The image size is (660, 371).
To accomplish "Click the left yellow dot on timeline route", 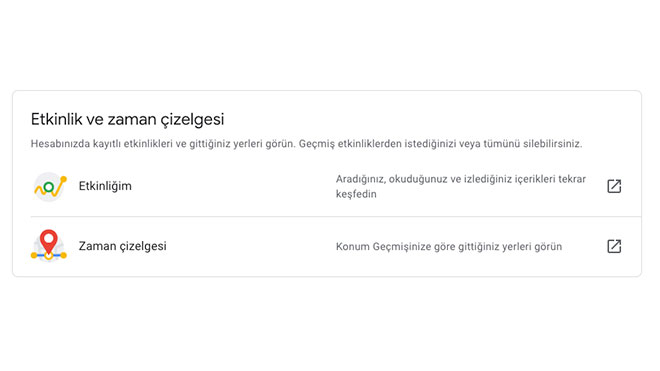I will (x=34, y=255).
